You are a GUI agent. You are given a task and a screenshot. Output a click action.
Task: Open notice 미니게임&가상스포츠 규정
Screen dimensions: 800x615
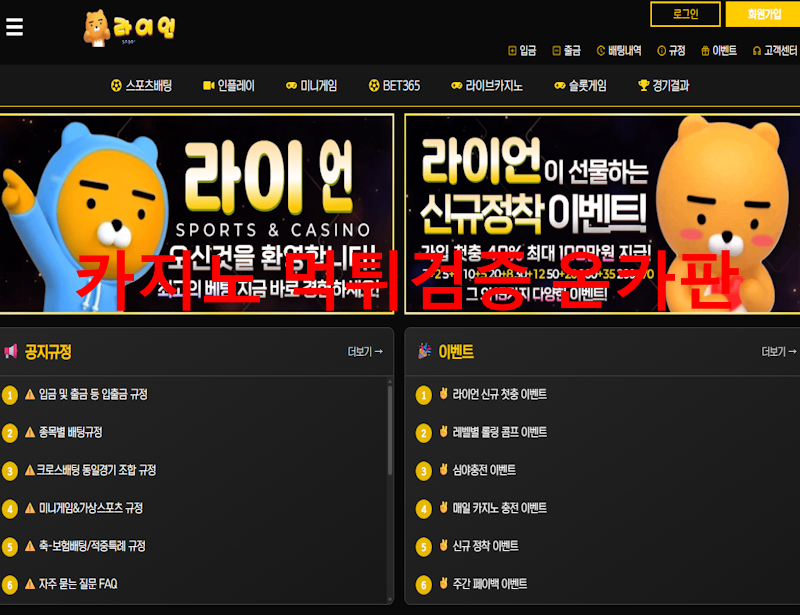[91, 508]
